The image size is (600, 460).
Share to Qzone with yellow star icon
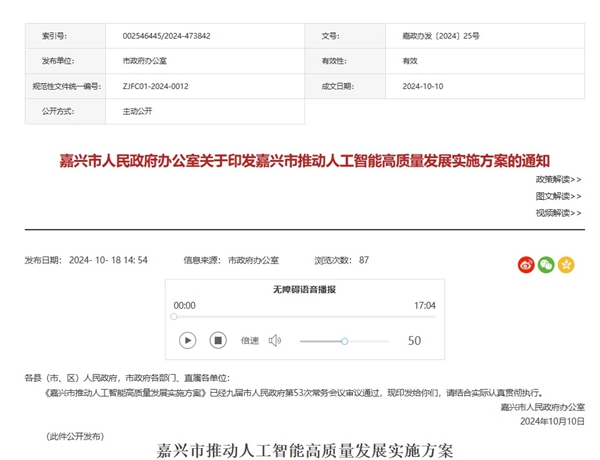(x=566, y=265)
